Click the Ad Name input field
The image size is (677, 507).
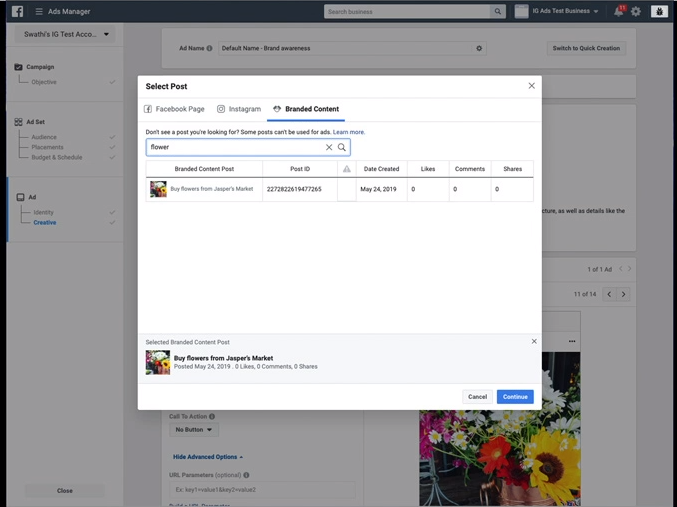(345, 48)
